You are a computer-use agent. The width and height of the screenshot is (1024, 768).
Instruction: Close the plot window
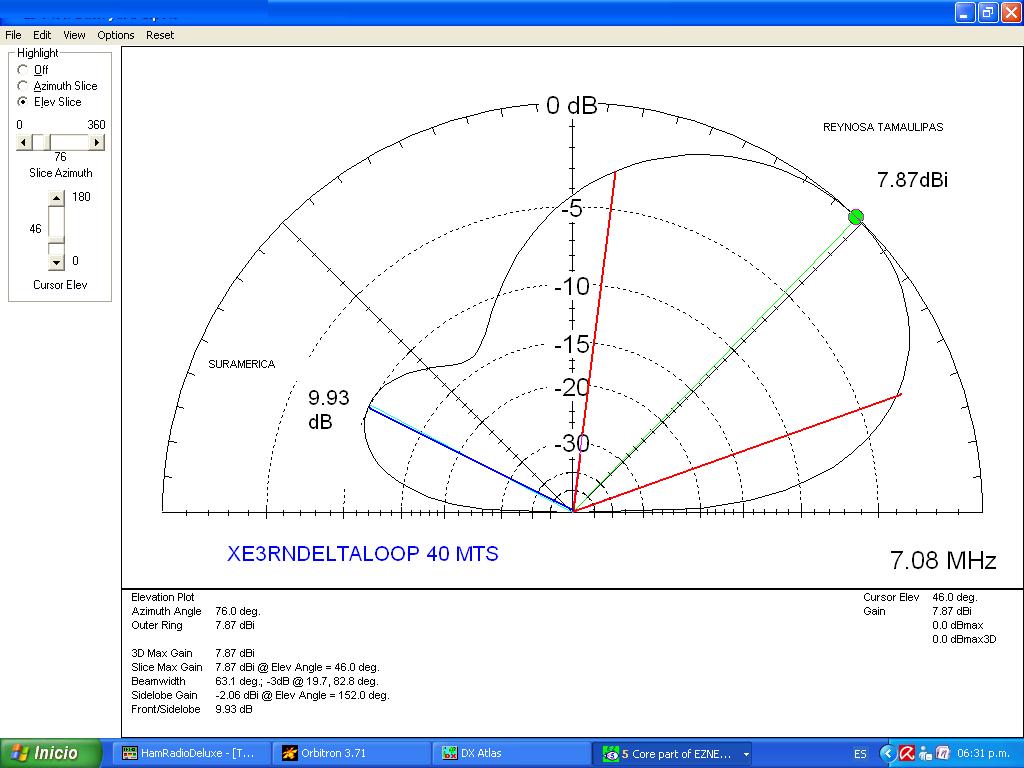[1011, 12]
